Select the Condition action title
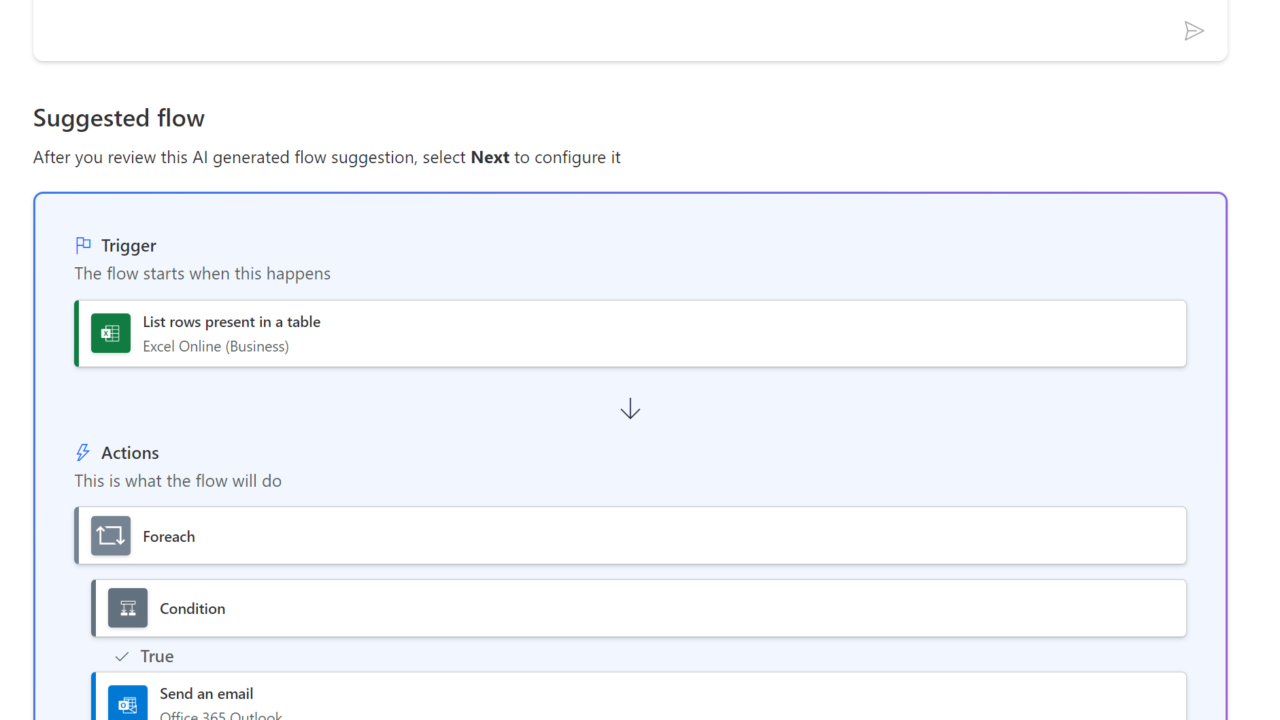 192,609
